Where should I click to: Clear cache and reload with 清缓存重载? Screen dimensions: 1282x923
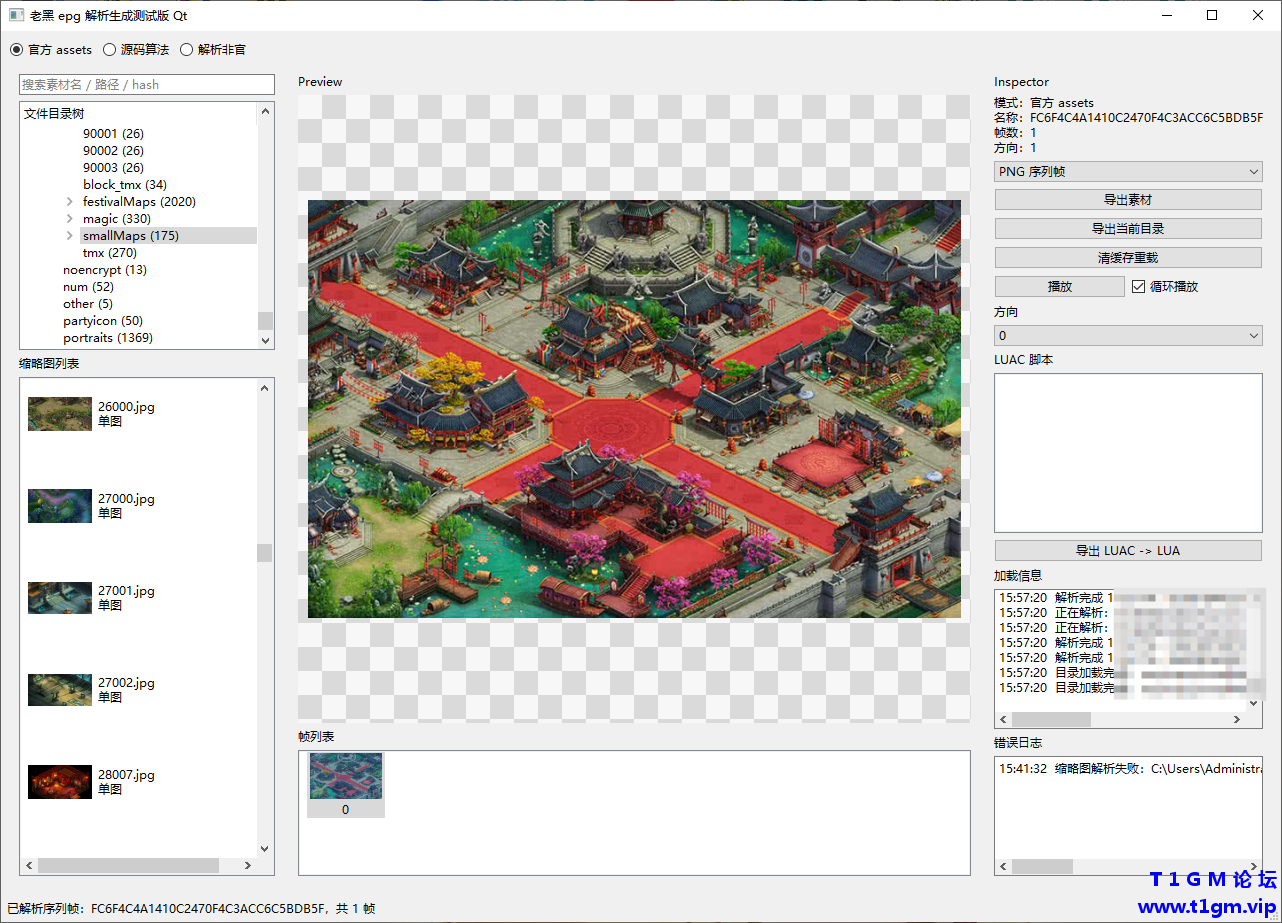(x=1128, y=258)
